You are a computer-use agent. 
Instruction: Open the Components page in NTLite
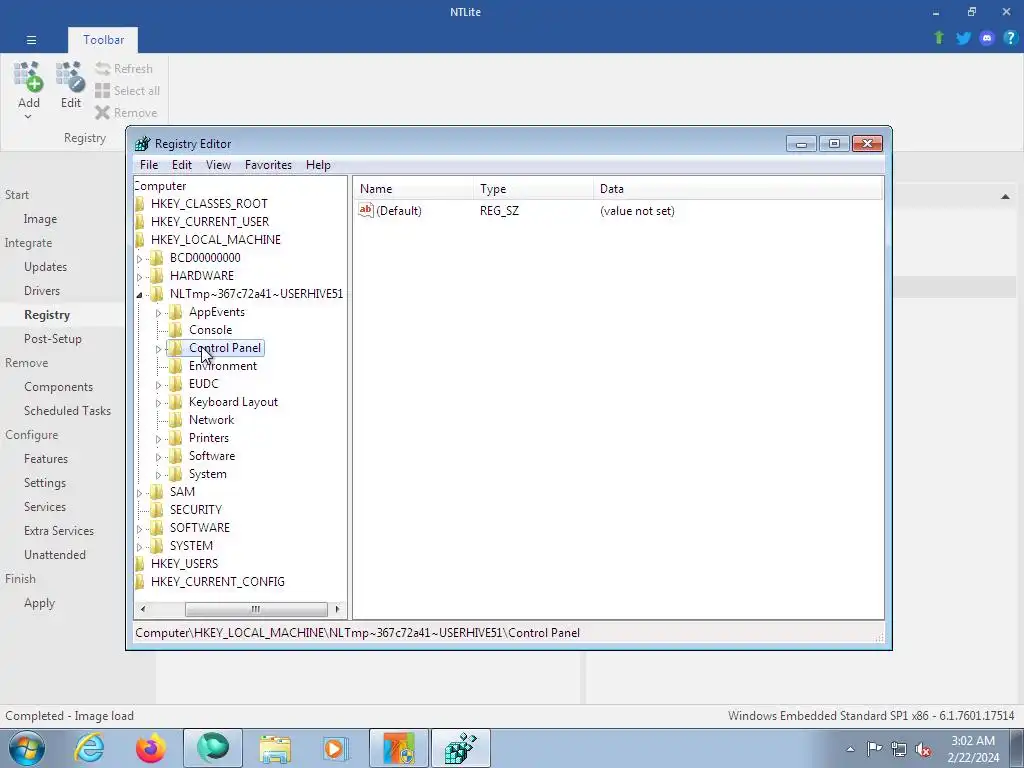coord(58,387)
